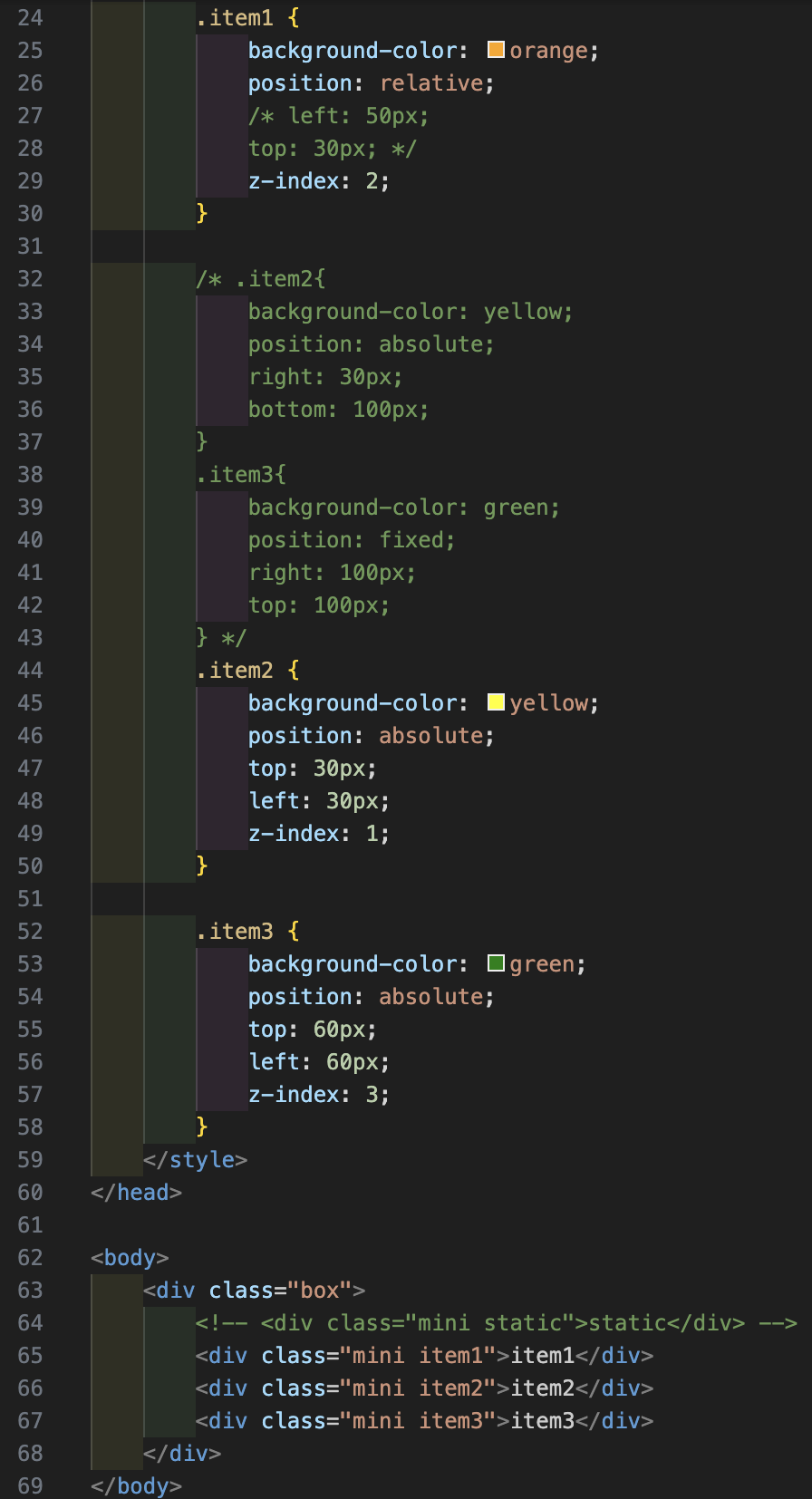This screenshot has height=1499, width=812.
Task: Click the commented 'mini static' div line
Action: (x=496, y=1322)
